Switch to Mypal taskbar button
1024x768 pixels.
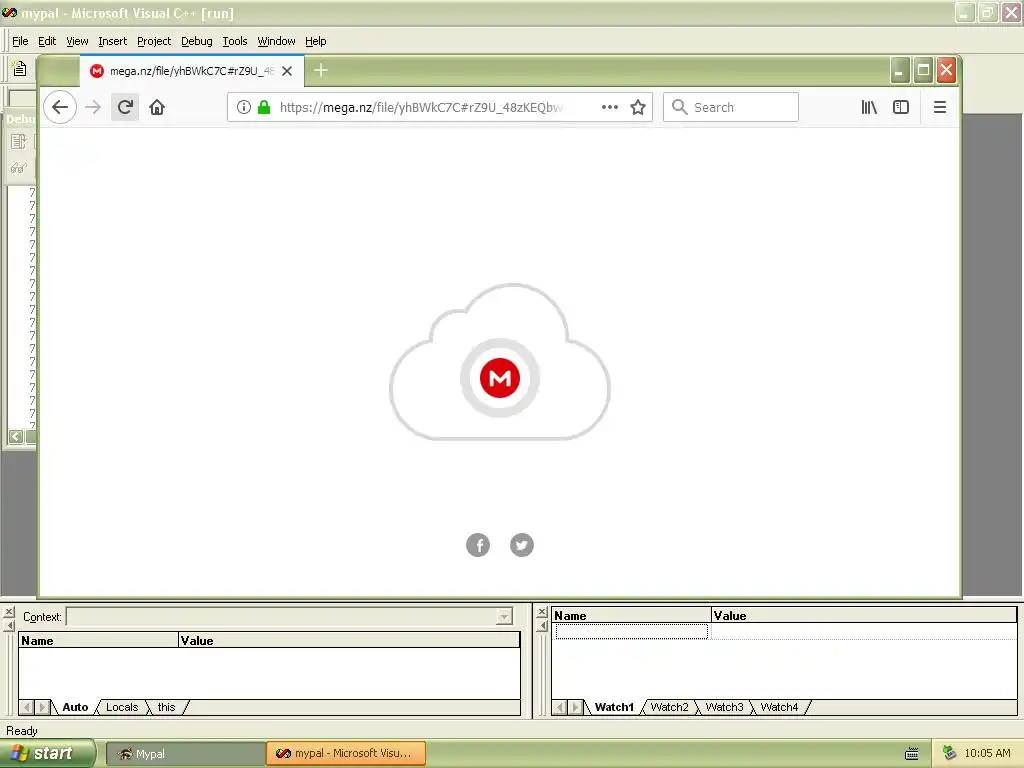[185, 754]
